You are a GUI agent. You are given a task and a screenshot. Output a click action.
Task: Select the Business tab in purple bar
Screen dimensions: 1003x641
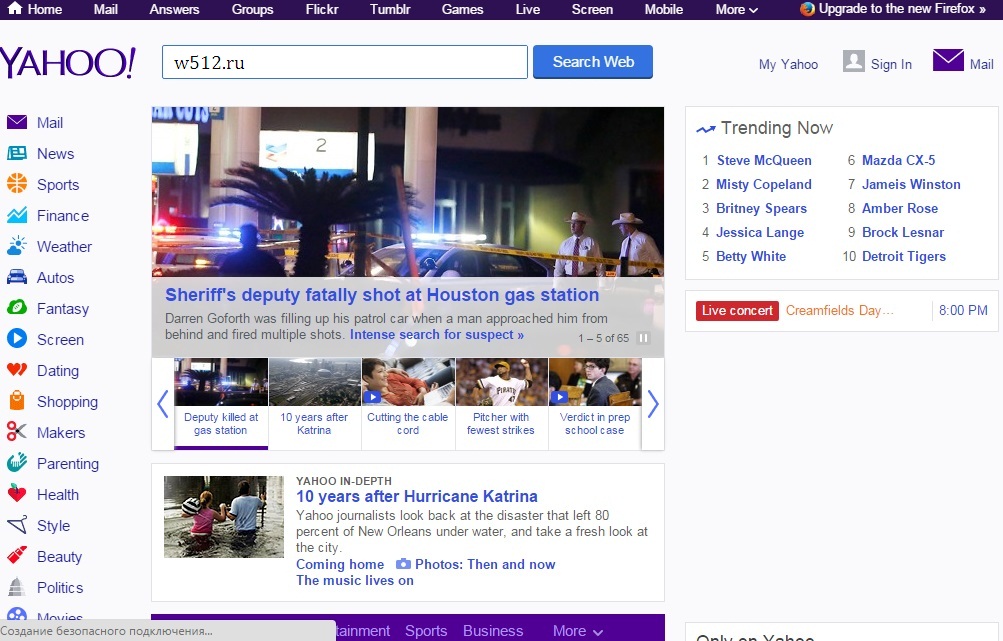tap(493, 631)
